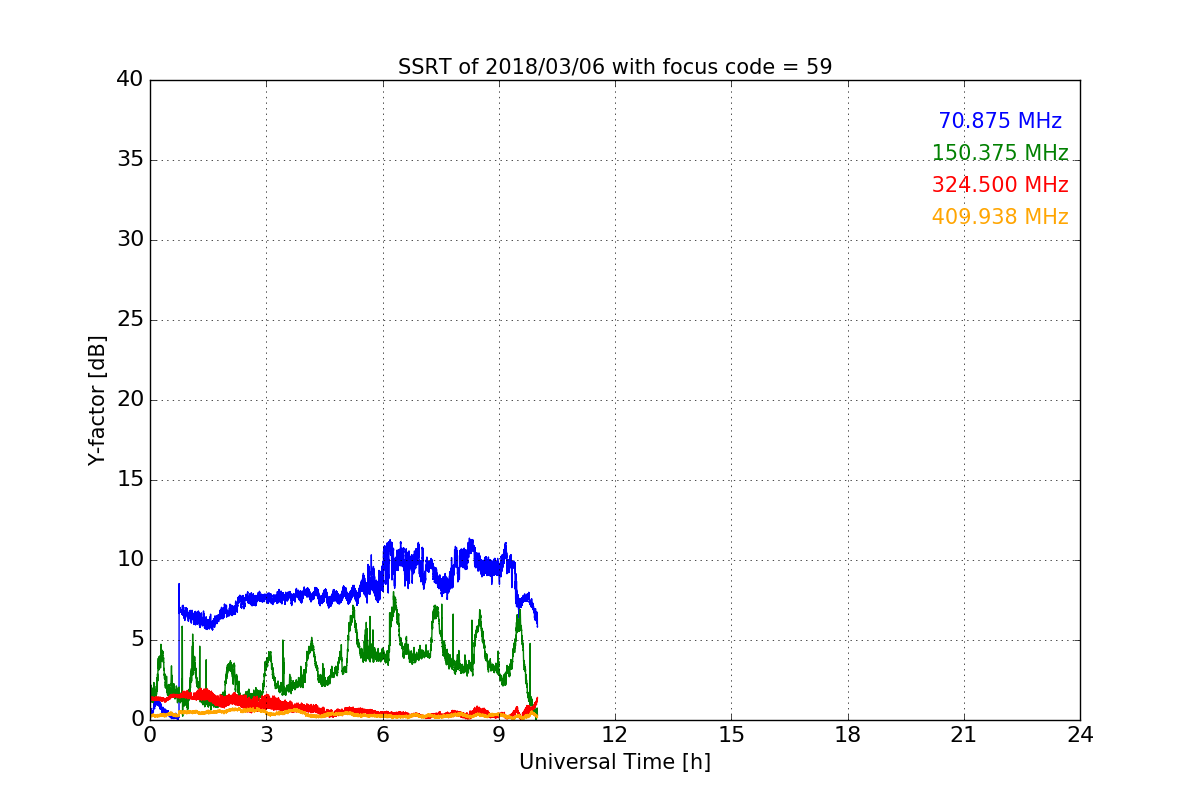Click the x-axis tick label '21'
The image size is (1200, 800).
click(x=964, y=735)
